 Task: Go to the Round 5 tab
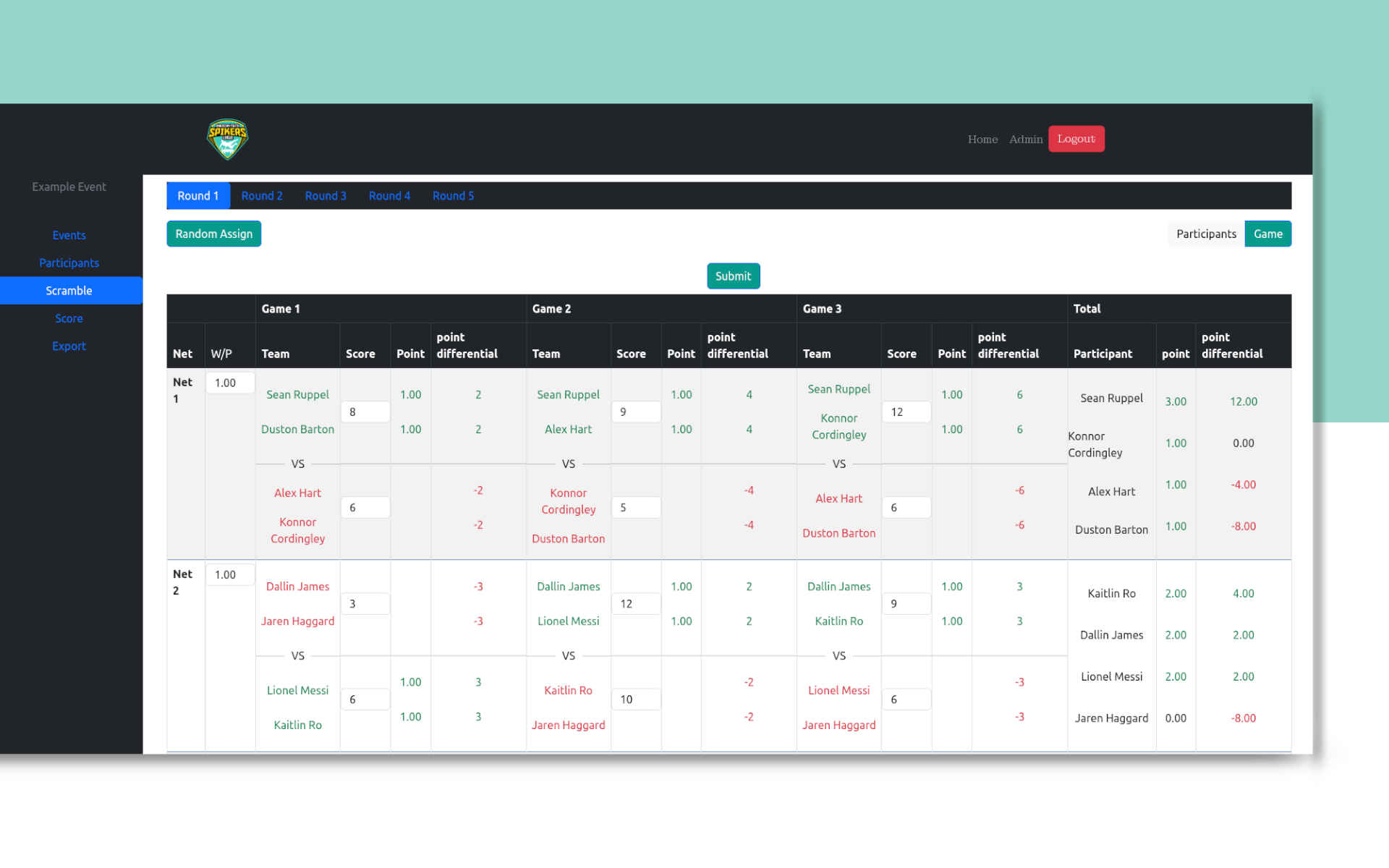[453, 196]
